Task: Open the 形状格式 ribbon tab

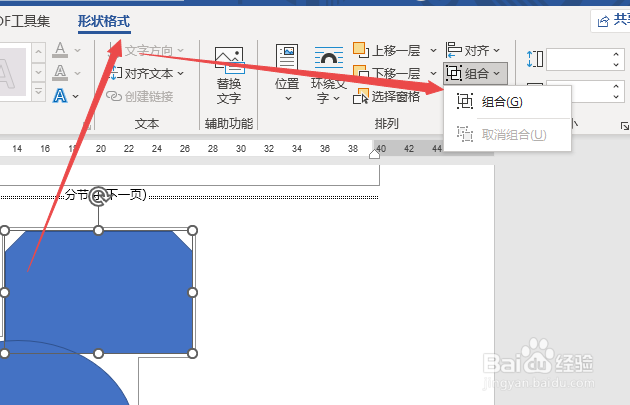Action: (x=104, y=21)
